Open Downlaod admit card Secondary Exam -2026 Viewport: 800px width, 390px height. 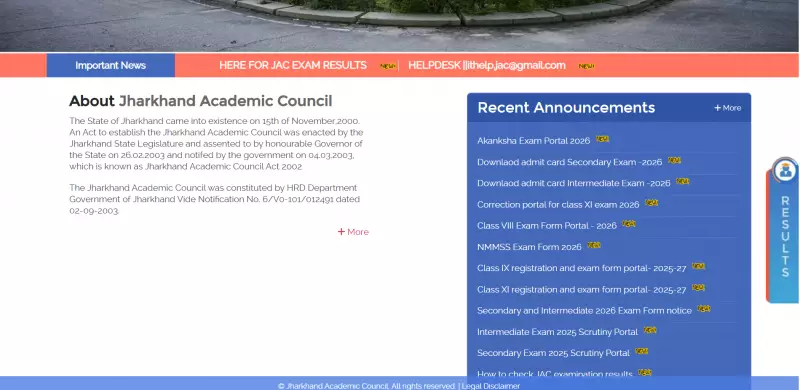(569, 162)
